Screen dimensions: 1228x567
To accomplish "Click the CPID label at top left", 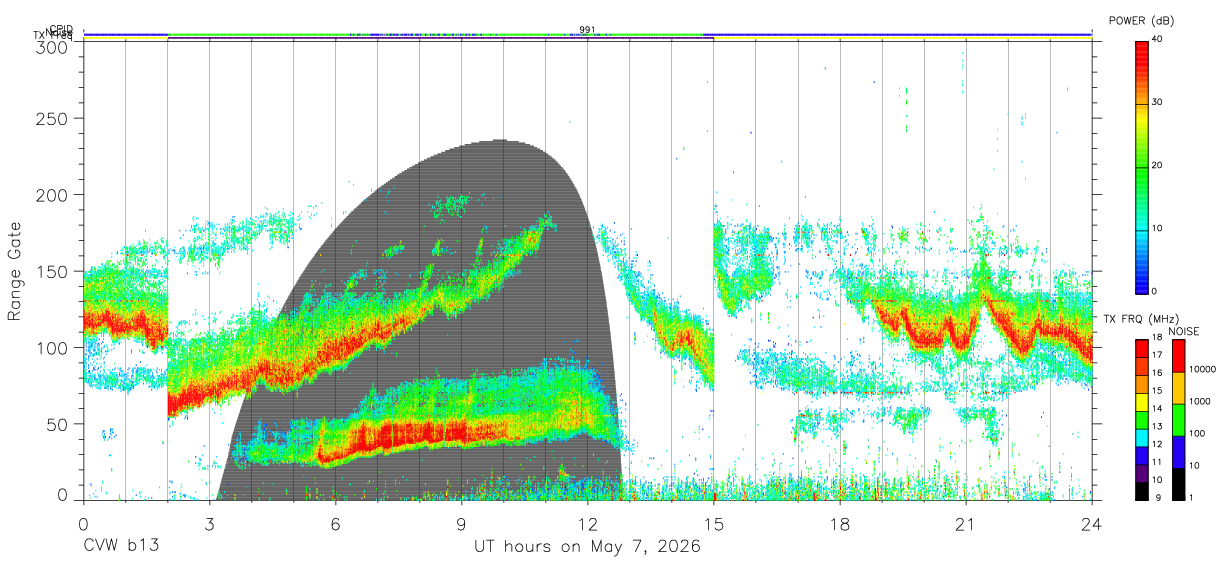I will (61, 29).
